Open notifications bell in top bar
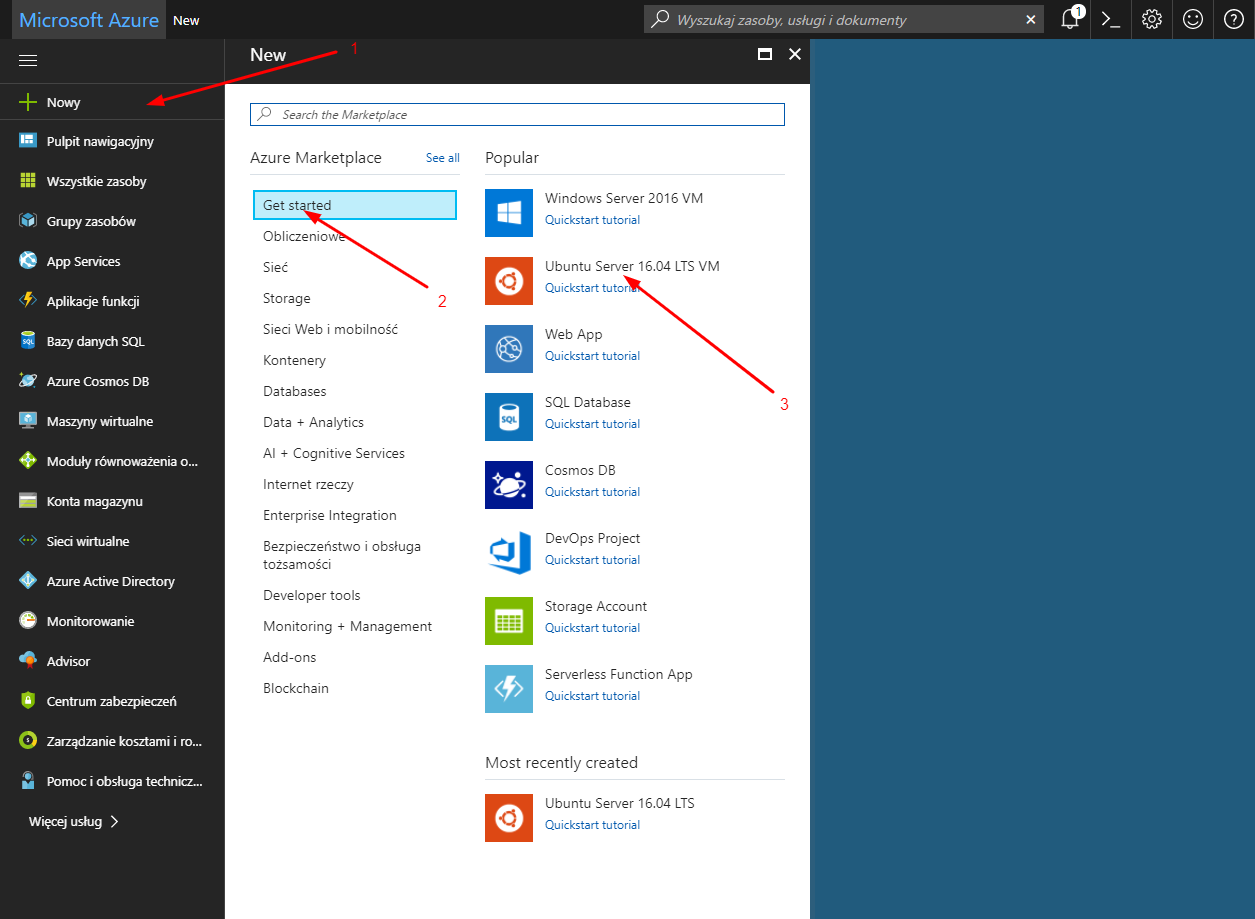The height and width of the screenshot is (919, 1255). [1070, 19]
